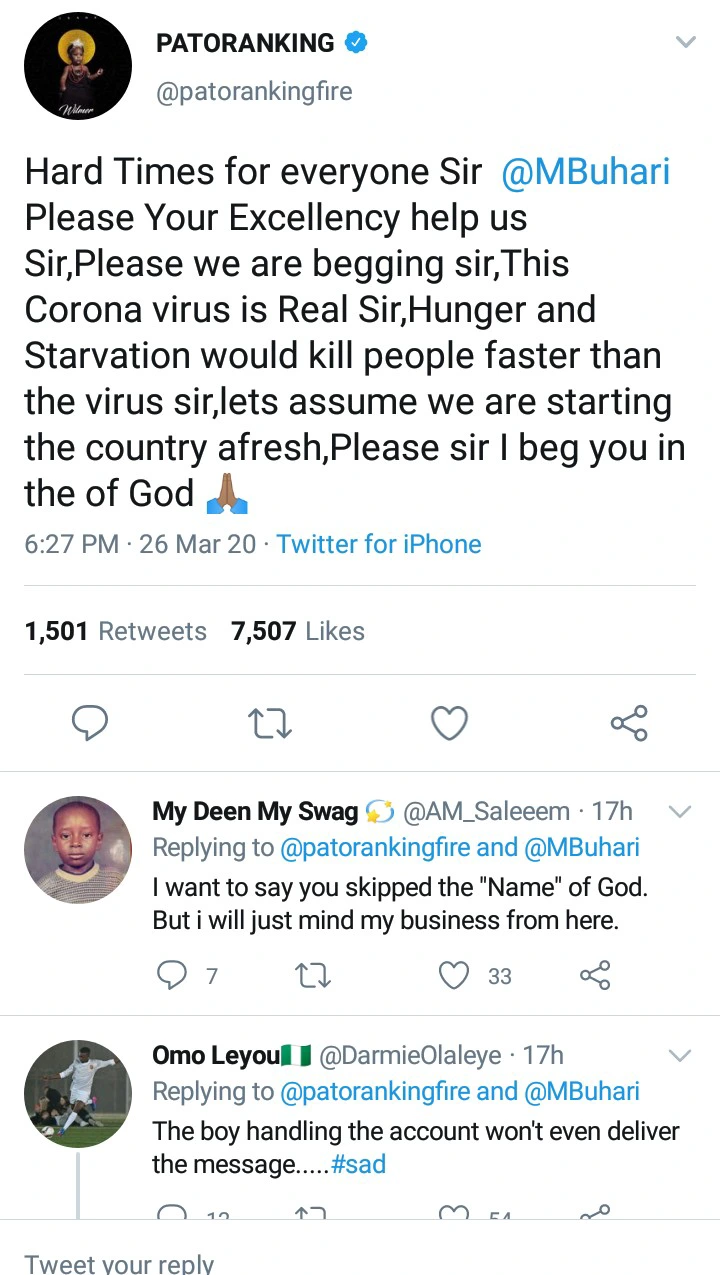The width and height of the screenshot is (720, 1275).
Task: Open options chevron on Patoranking's tweet
Action: pyautogui.click(x=685, y=43)
